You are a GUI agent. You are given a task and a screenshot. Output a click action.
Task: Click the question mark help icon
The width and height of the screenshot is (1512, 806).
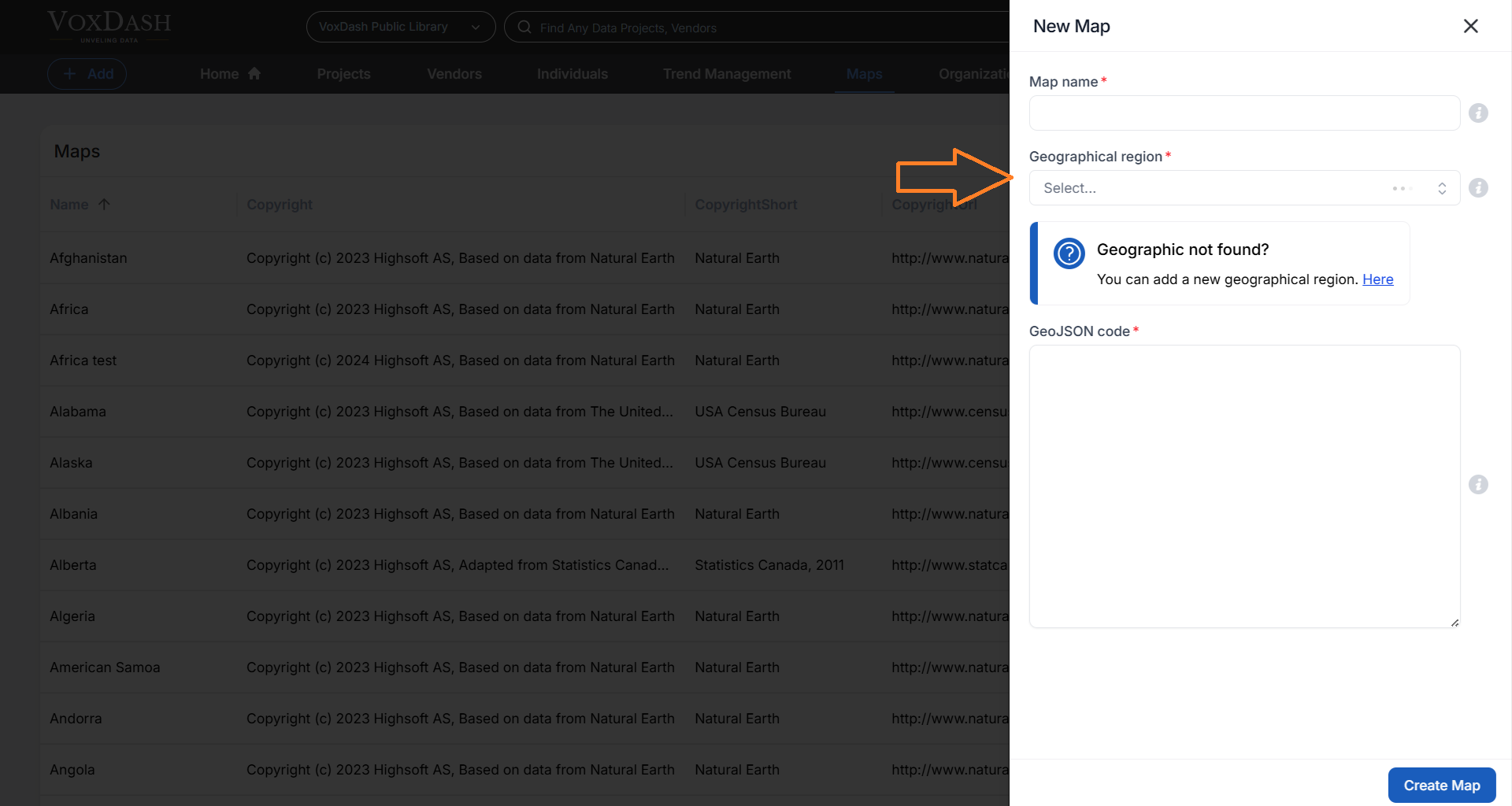[x=1069, y=253]
